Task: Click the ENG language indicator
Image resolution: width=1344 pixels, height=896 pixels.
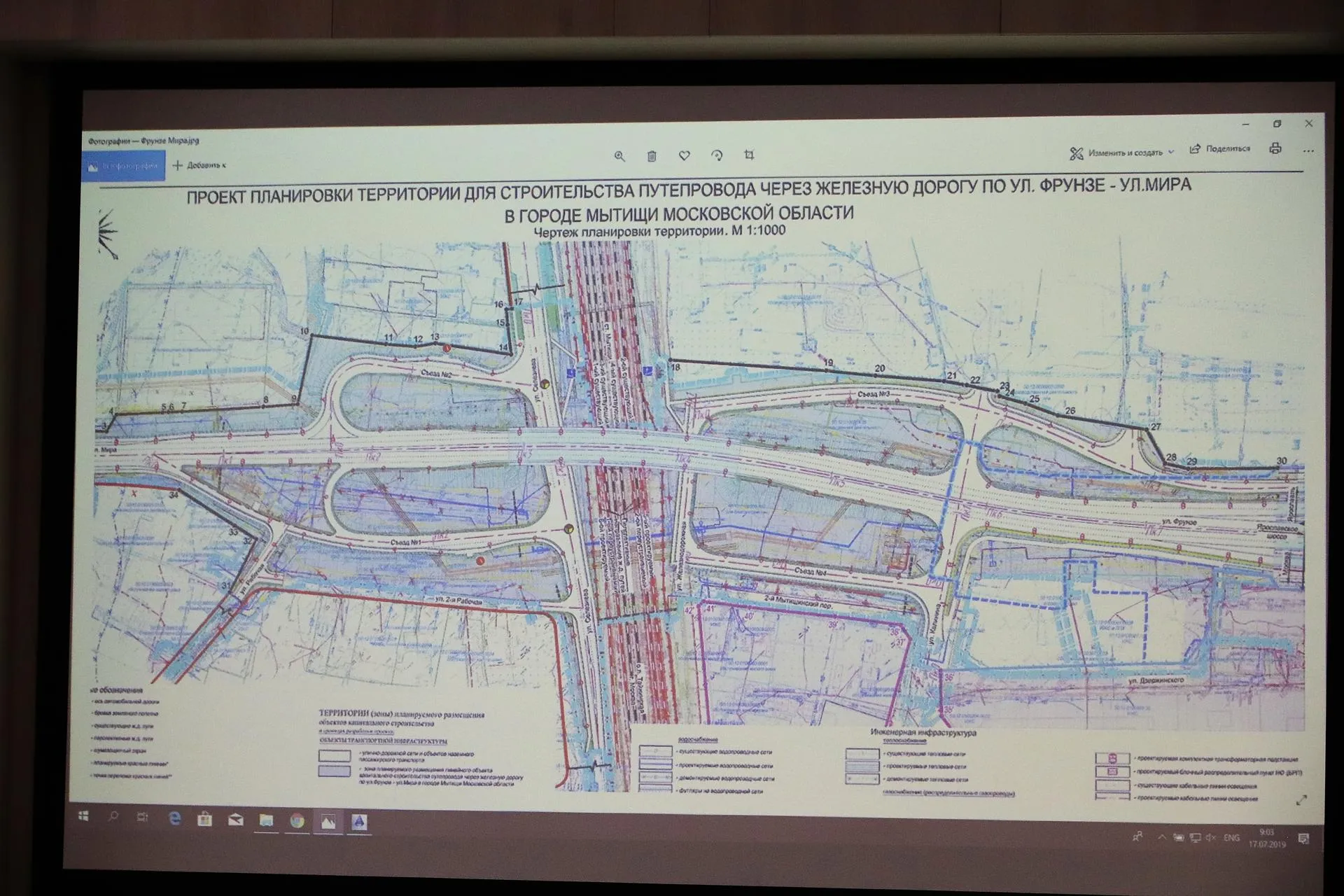Action: coord(1232,838)
